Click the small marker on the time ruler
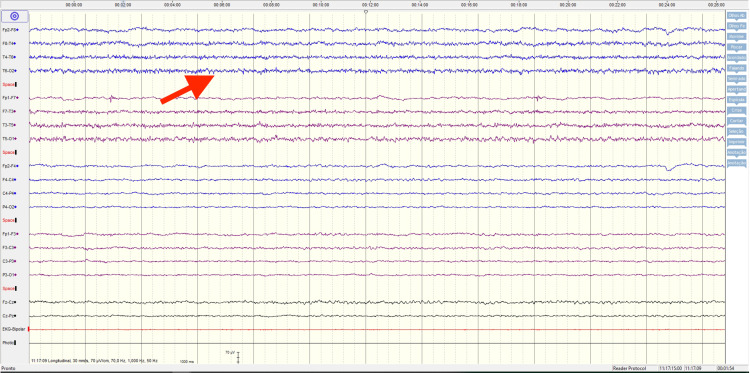Viewport: 750px width, 373px height. 366,11
